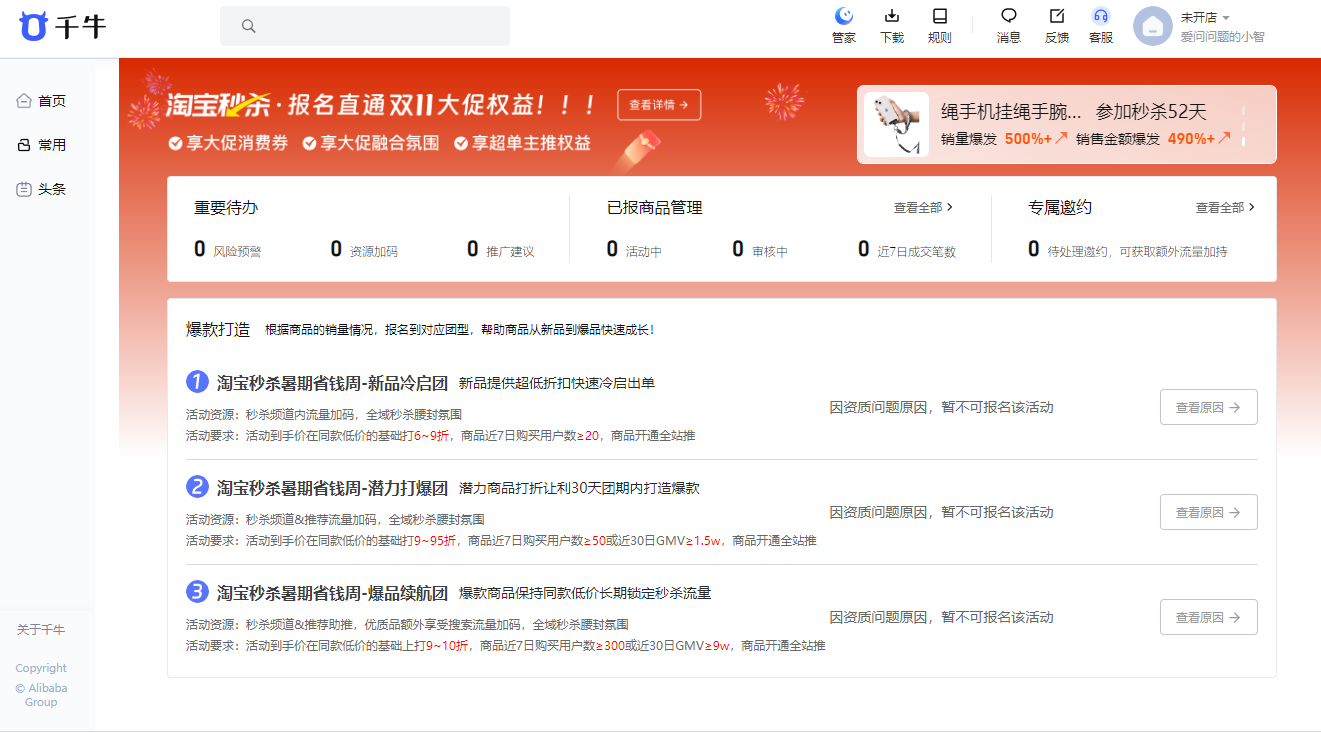Click the 爆款打造 heading
This screenshot has width=1321, height=732.
pyautogui.click(x=218, y=329)
